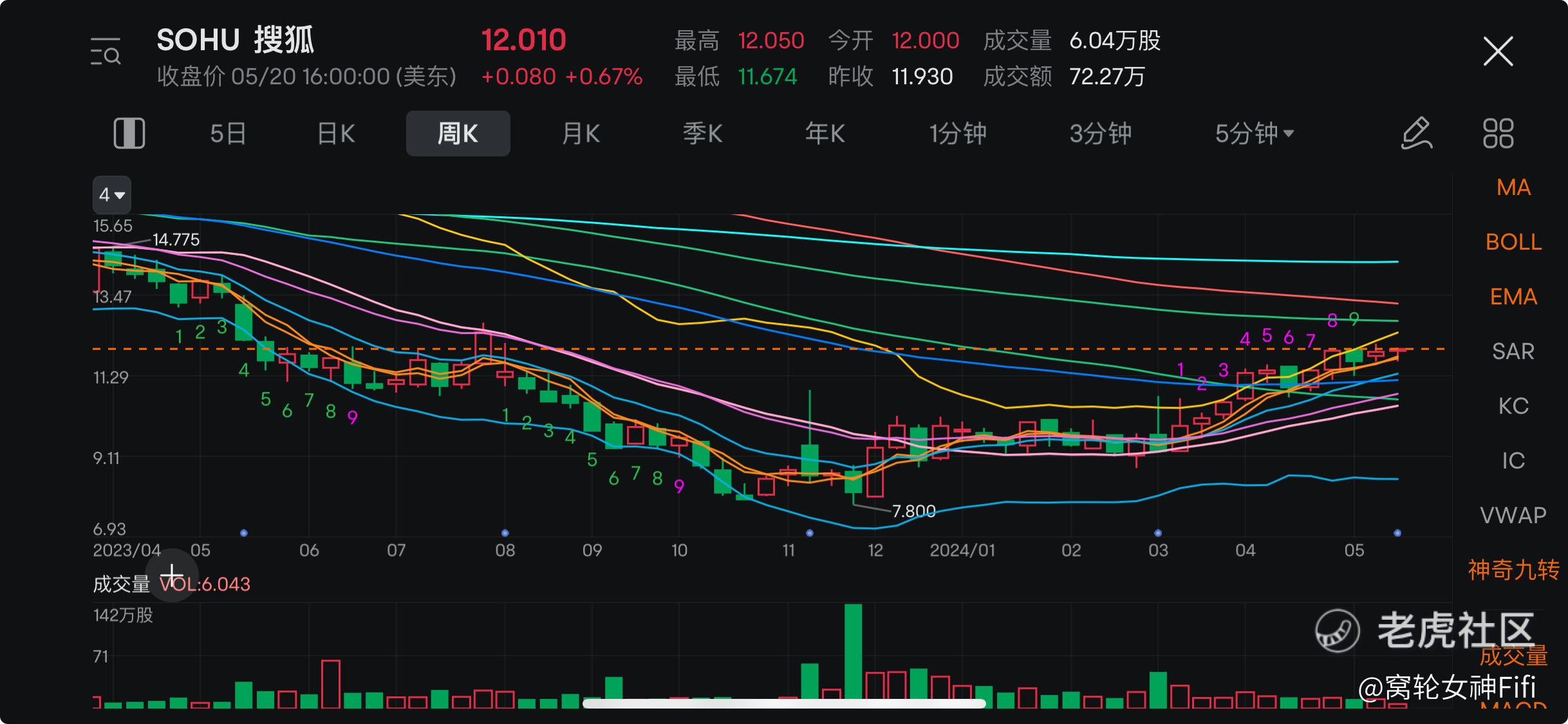Close the chart with the X button

[1498, 51]
